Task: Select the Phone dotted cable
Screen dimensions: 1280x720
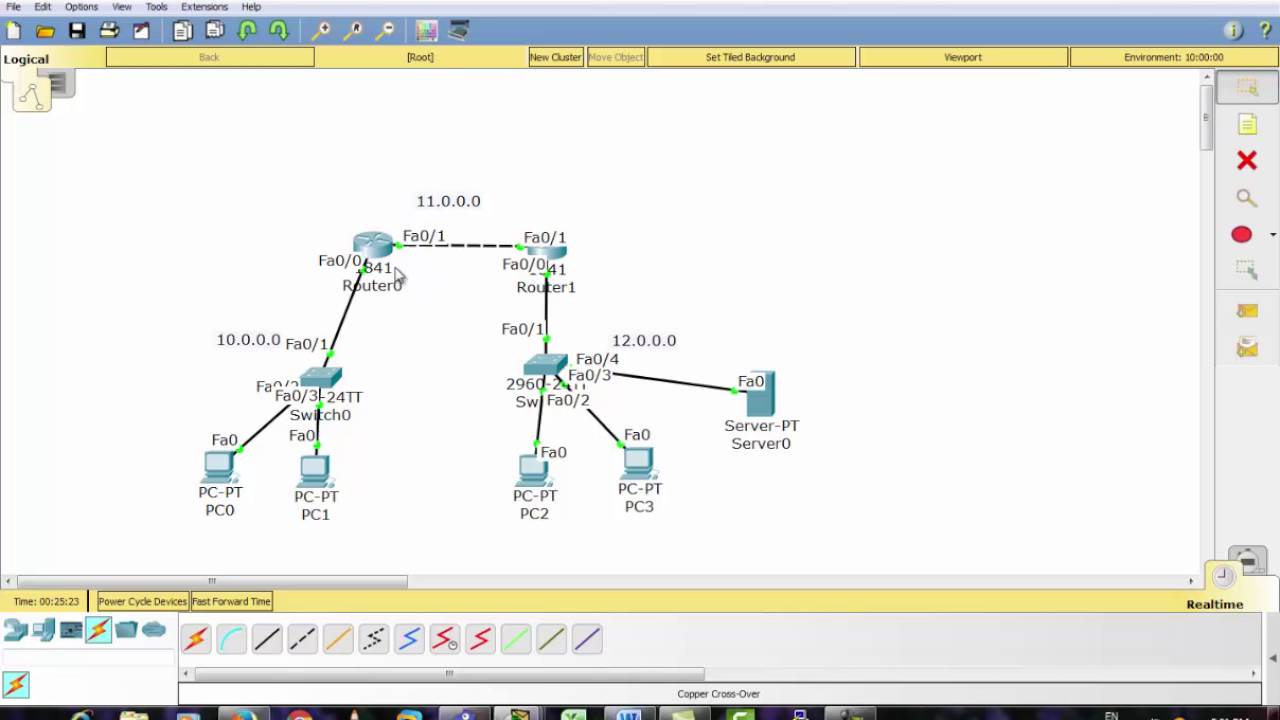Action: (373, 638)
